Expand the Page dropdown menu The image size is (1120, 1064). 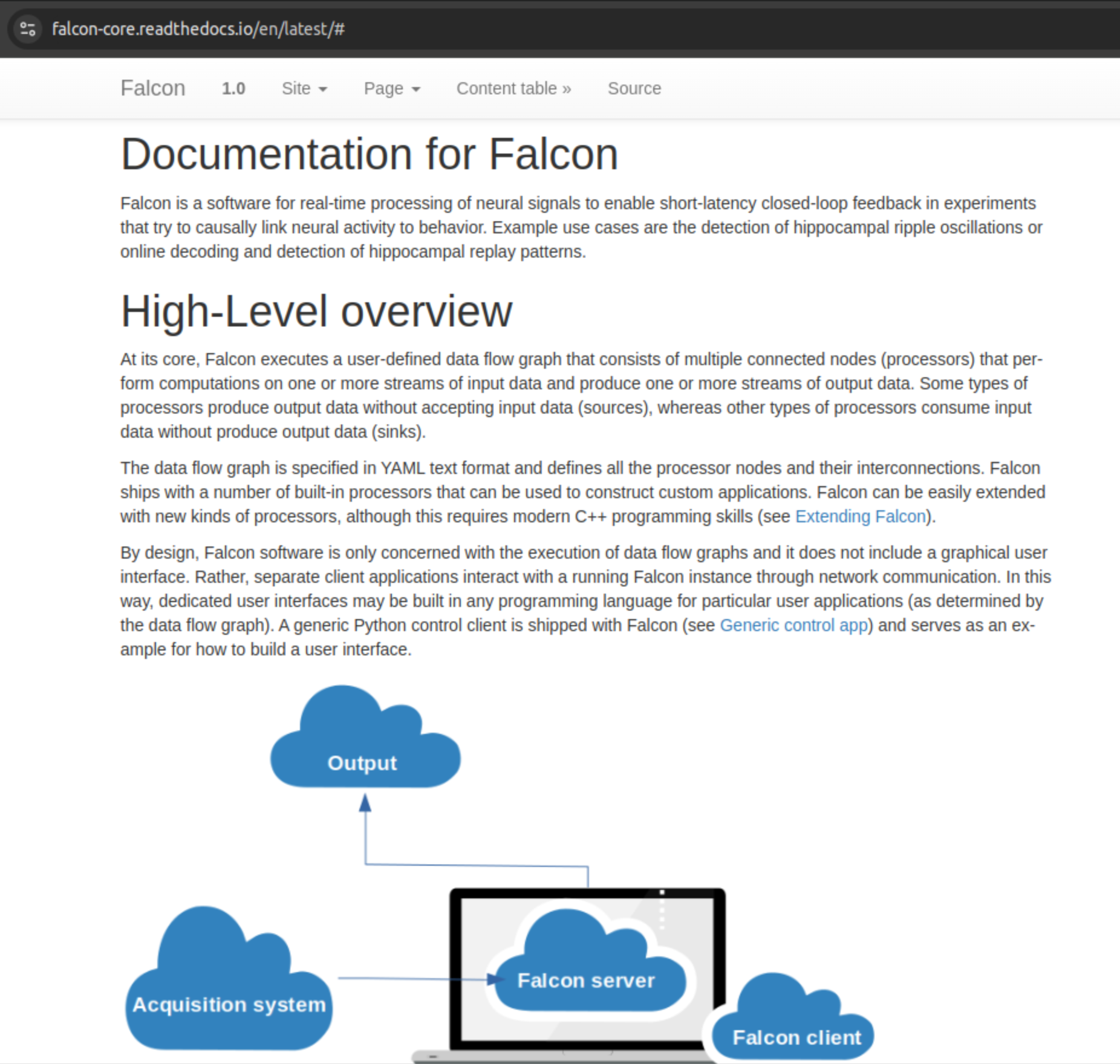[x=392, y=88]
